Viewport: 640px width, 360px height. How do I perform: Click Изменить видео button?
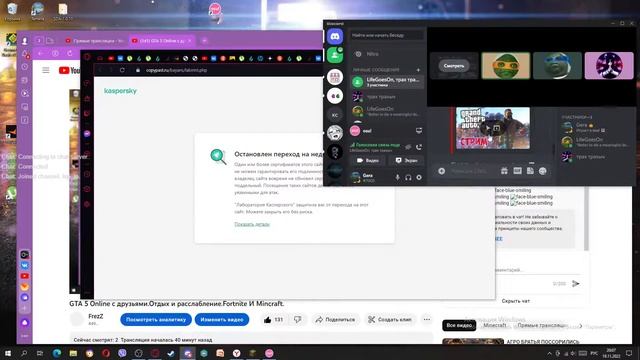point(222,320)
